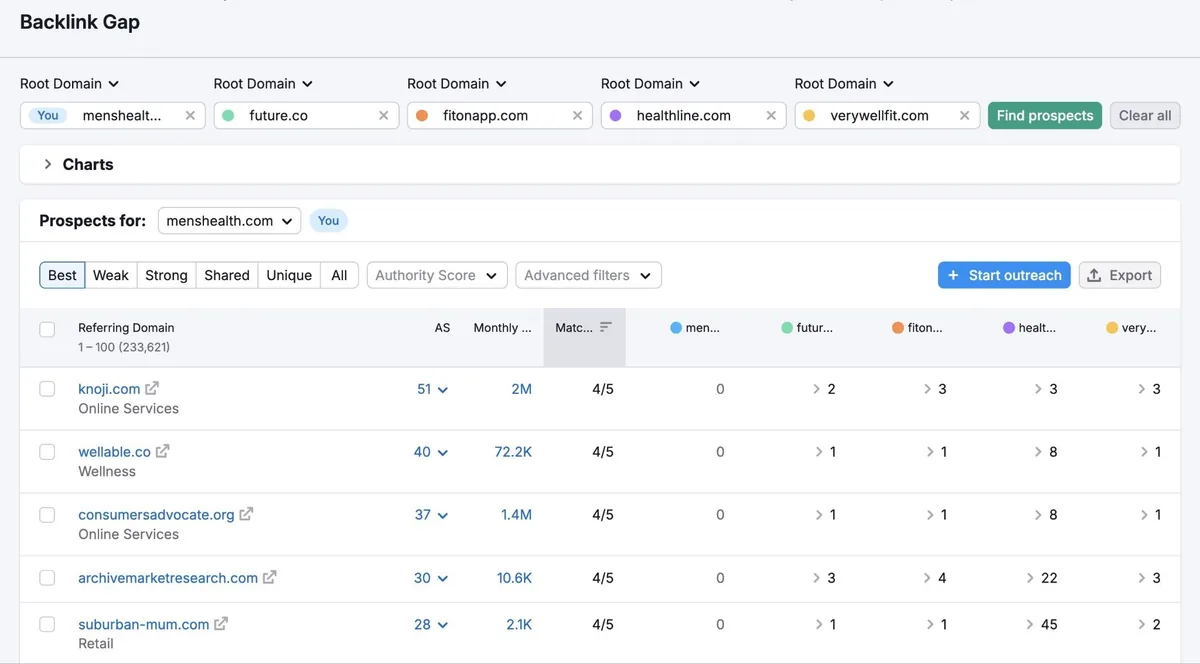Image resolution: width=1200 pixels, height=664 pixels.
Task: Remove verywellfit.com from domain field
Action: coord(964,115)
